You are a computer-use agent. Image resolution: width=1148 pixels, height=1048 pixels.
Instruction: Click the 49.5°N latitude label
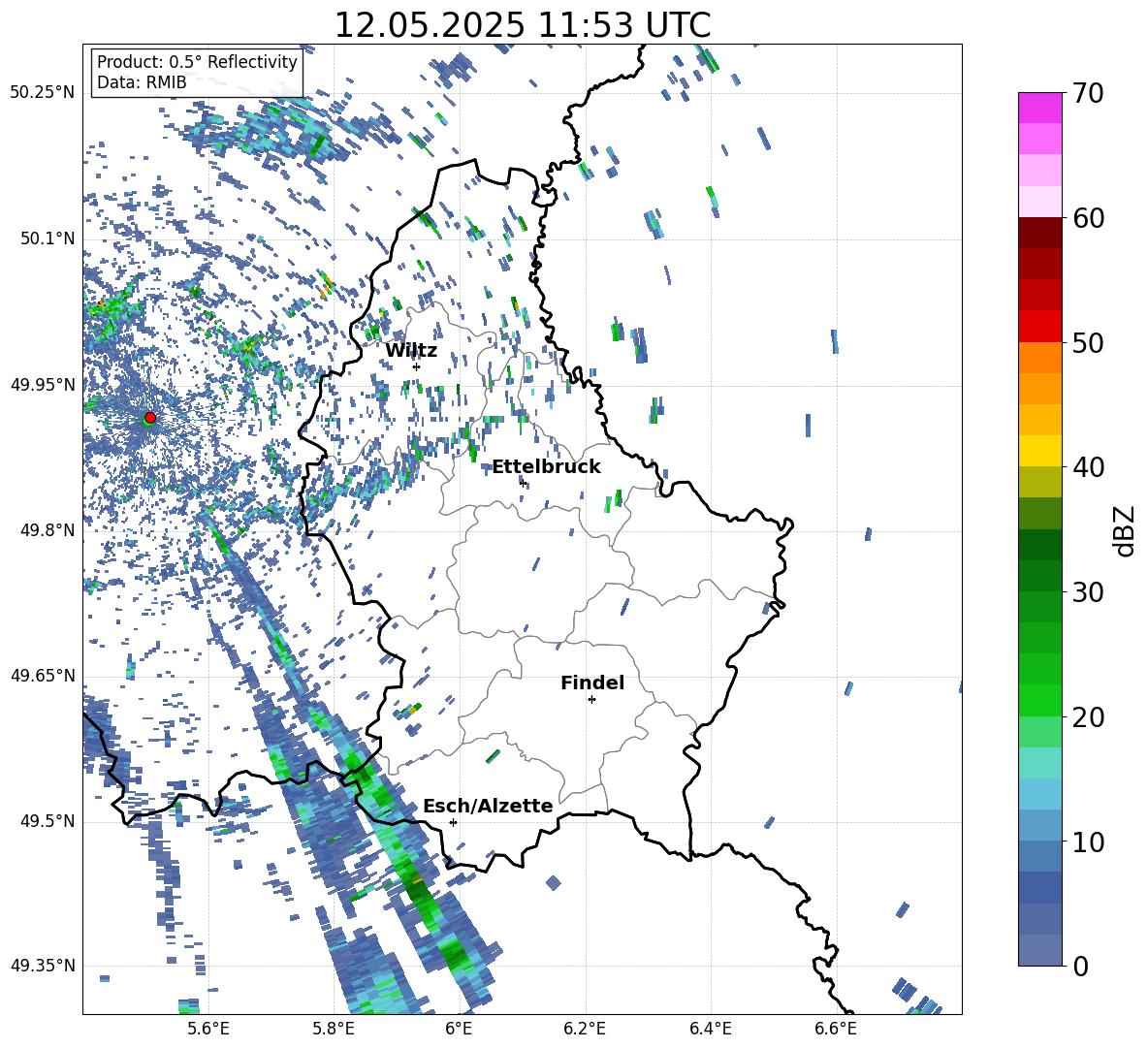point(48,821)
